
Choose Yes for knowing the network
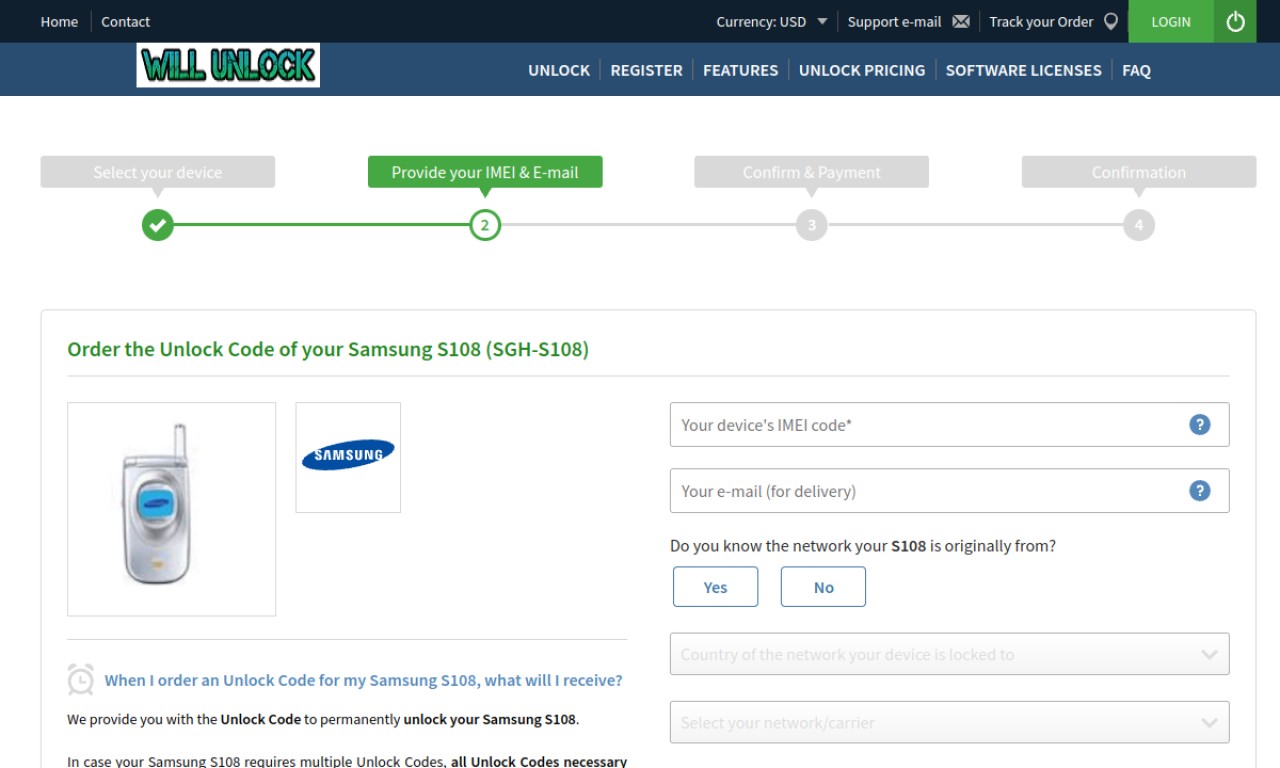pos(715,587)
